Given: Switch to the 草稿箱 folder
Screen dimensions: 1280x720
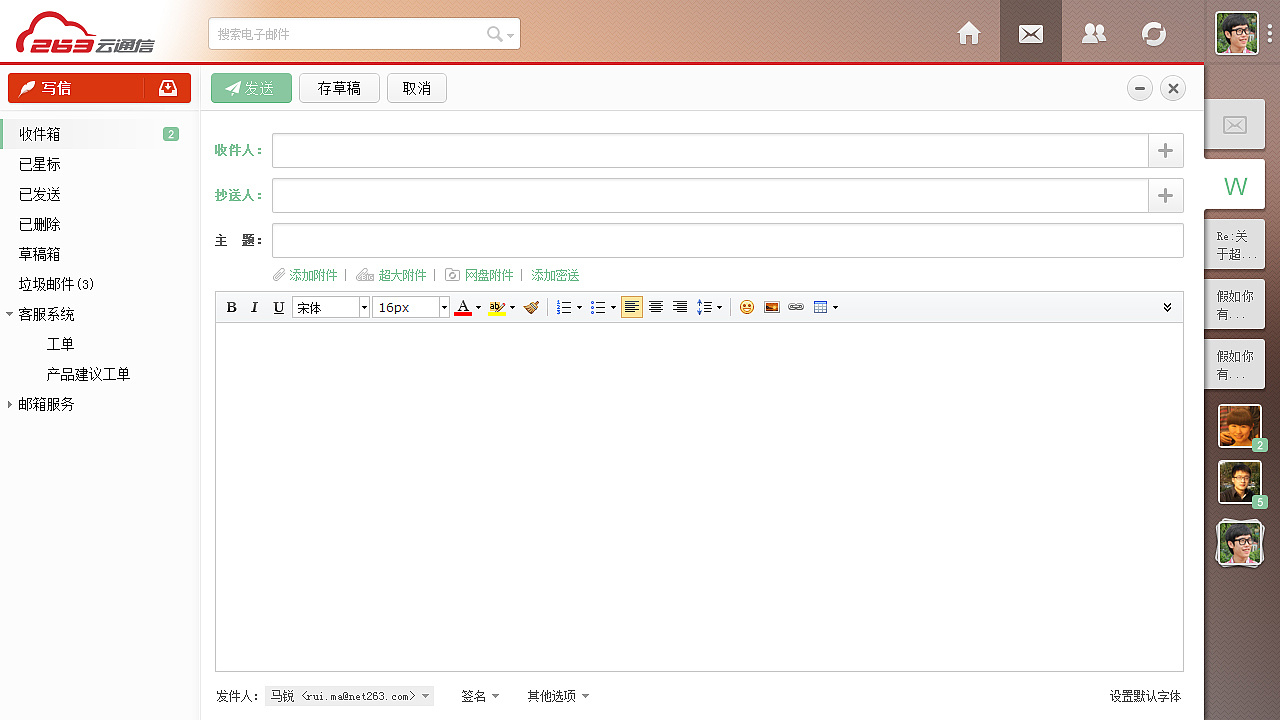Looking at the screenshot, I should (x=41, y=254).
